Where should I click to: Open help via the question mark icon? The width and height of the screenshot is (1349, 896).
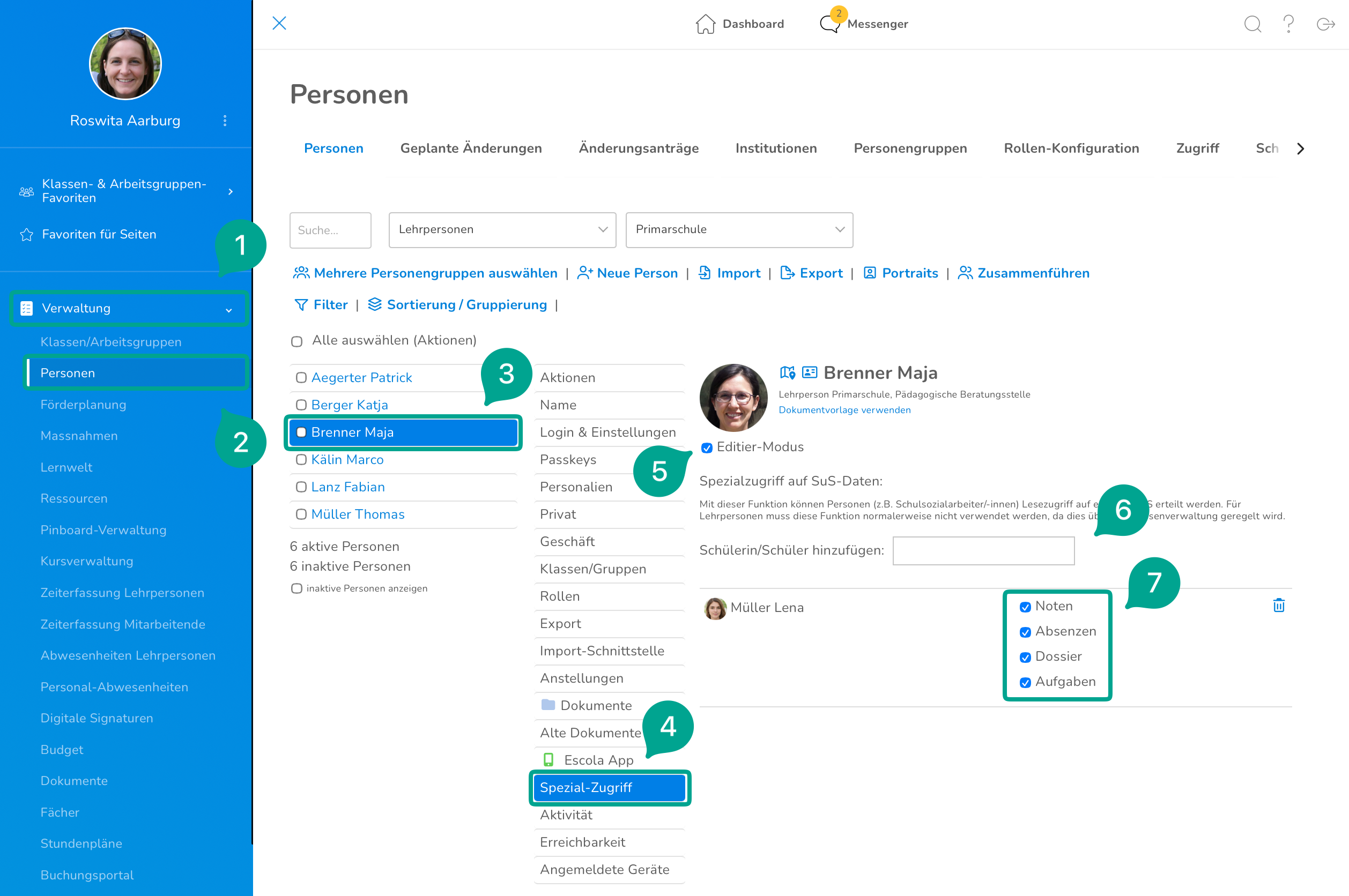tap(1288, 24)
